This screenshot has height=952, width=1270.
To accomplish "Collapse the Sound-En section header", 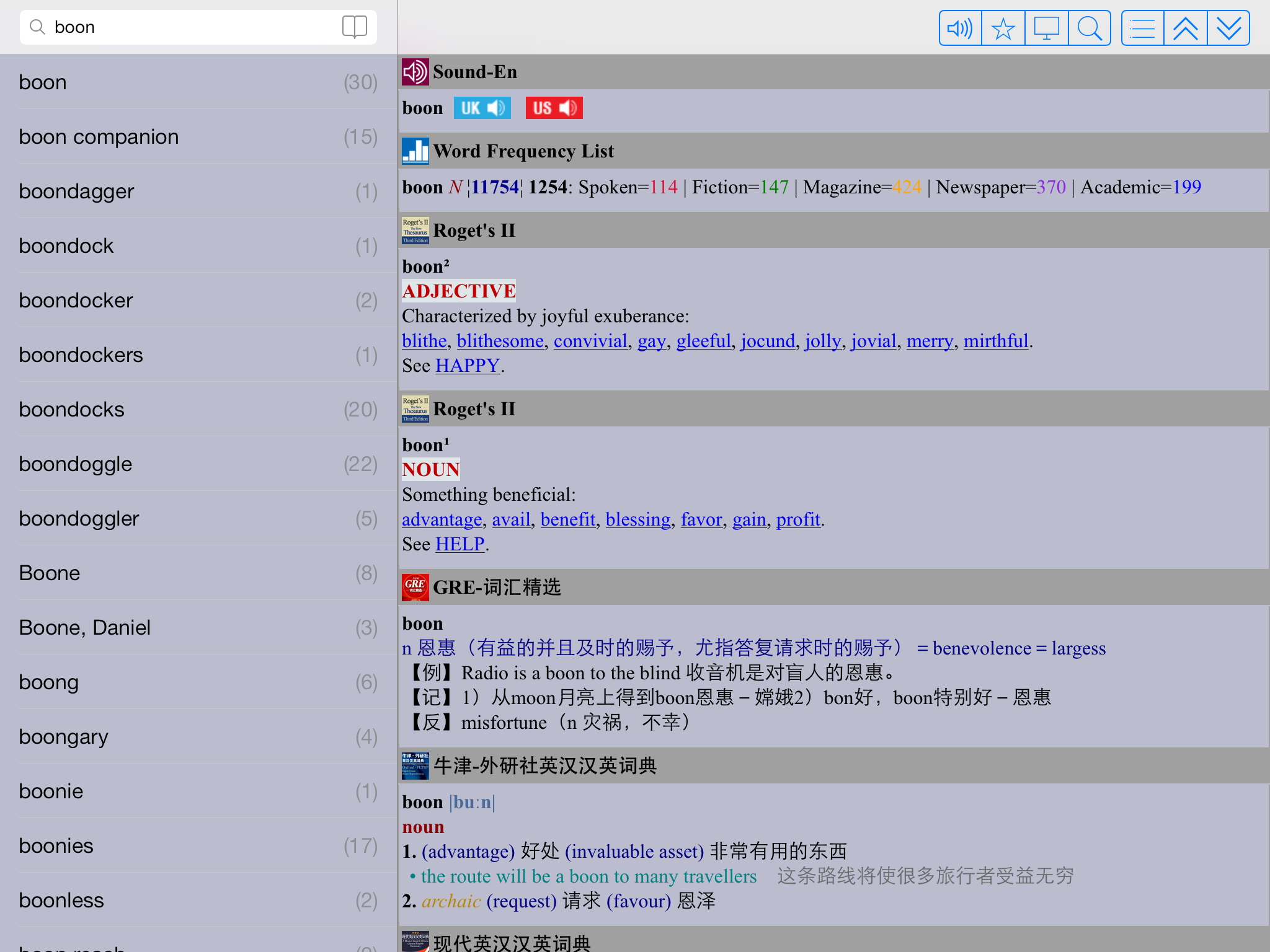I will point(833,72).
